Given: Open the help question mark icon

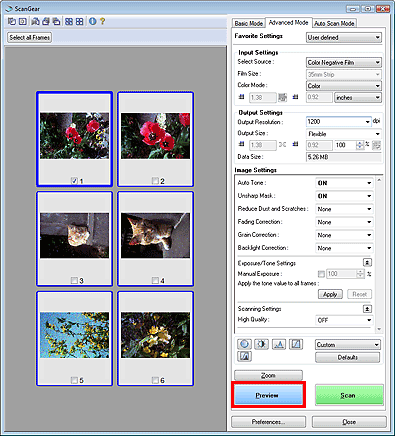Looking at the screenshot, I should point(102,22).
